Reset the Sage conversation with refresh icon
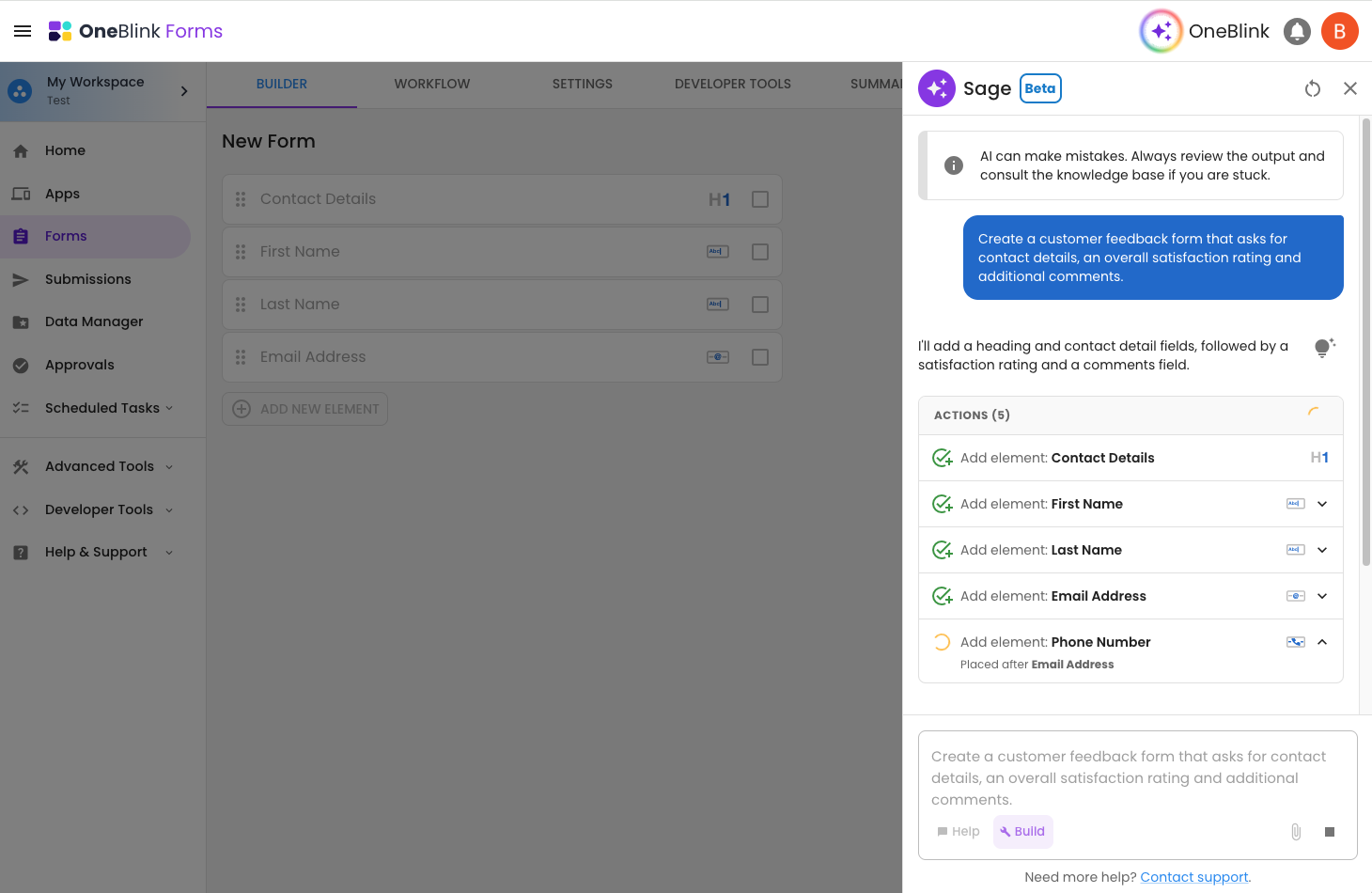Viewport: 1372px width, 893px height. pyautogui.click(x=1313, y=88)
